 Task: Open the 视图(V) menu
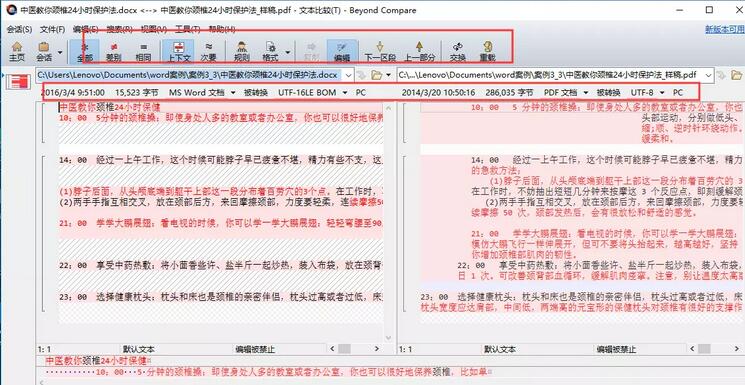pos(154,29)
